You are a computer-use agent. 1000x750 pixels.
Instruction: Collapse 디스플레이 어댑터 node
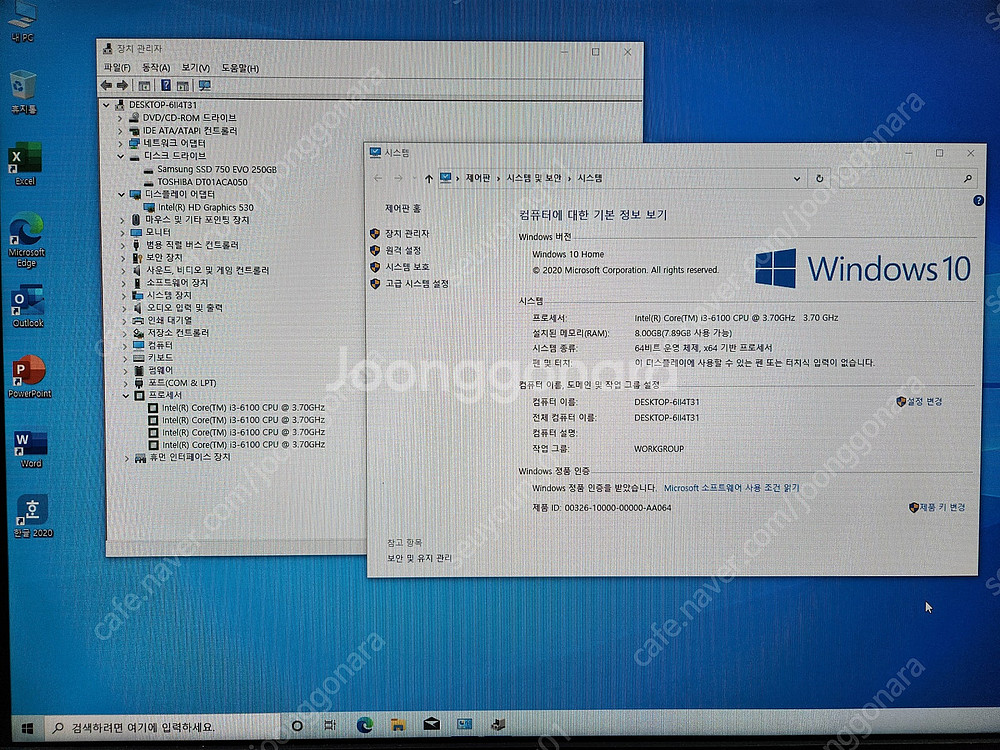121,195
